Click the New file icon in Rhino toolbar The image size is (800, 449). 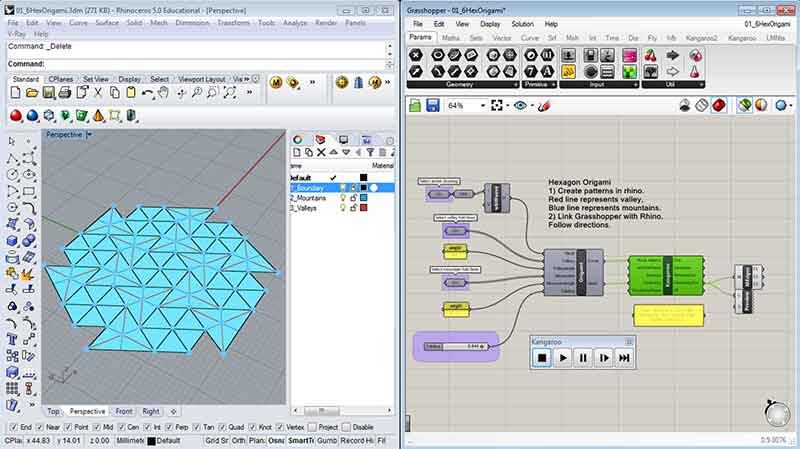pyautogui.click(x=15, y=93)
